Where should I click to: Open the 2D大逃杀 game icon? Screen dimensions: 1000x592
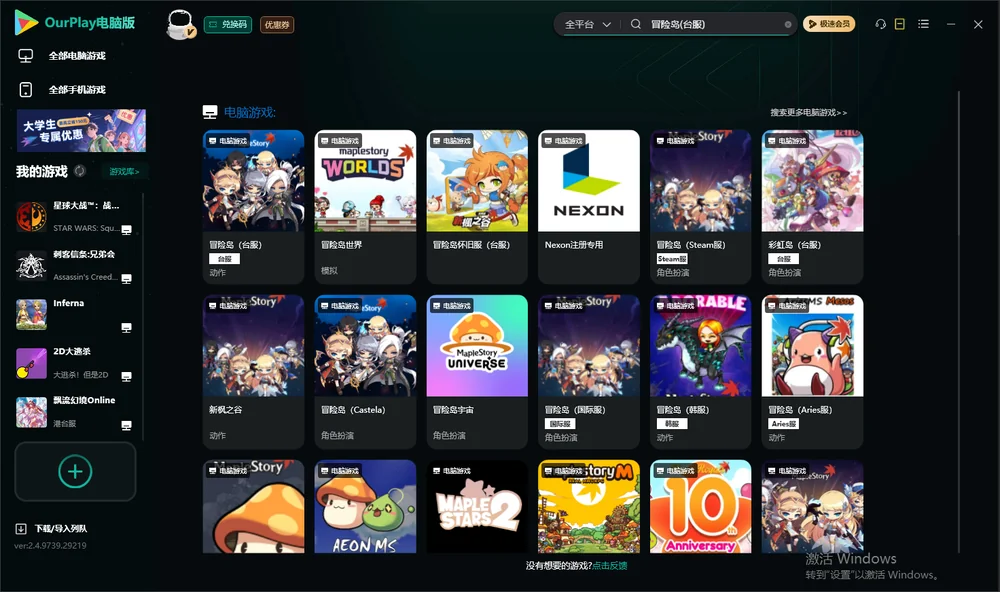[31, 363]
